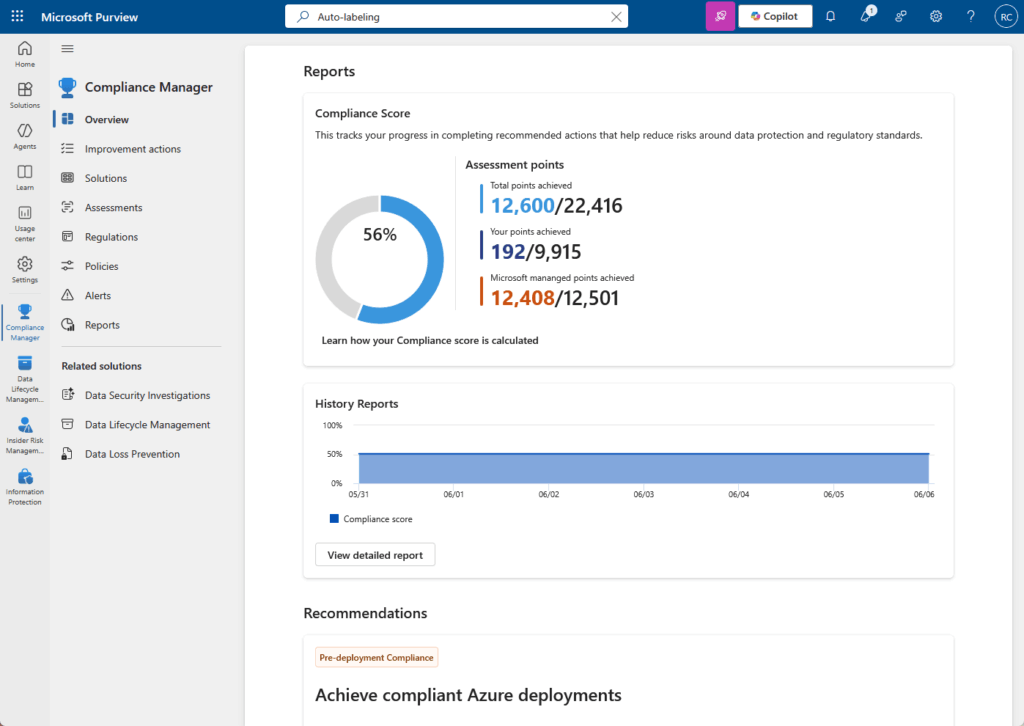Open the help question mark
The height and width of the screenshot is (726, 1024).
(970, 16)
